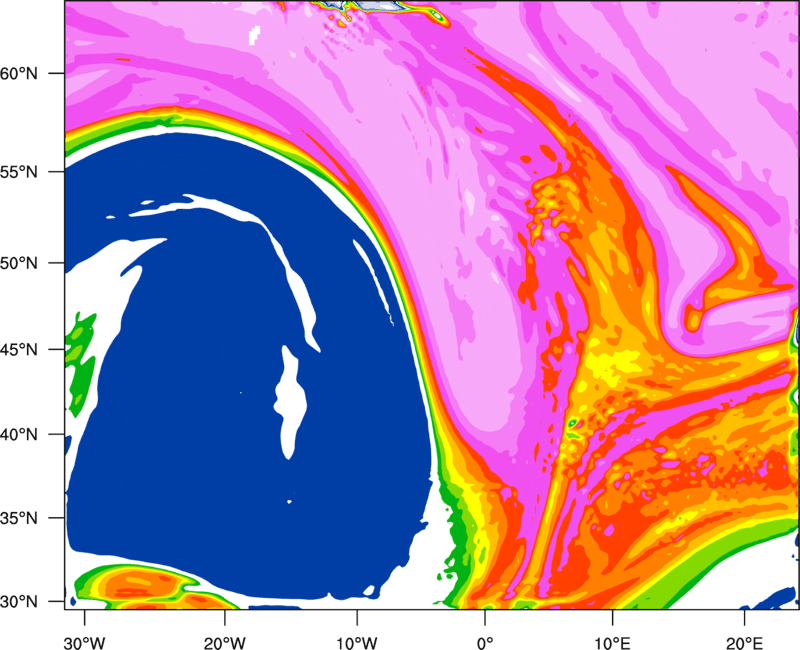The height and width of the screenshot is (650, 800).
Task: Click the 55°N latitude label
Action: pos(19,172)
